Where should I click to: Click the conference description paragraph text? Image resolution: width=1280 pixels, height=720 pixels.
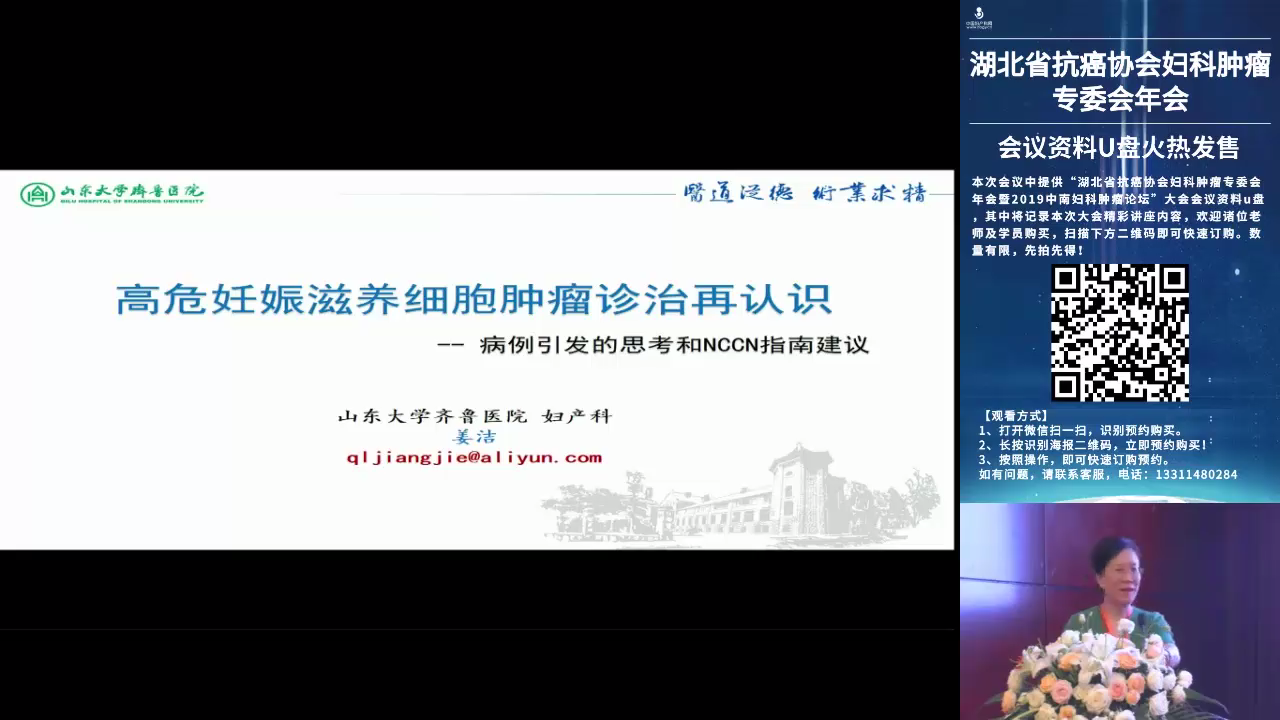click(x=1119, y=216)
